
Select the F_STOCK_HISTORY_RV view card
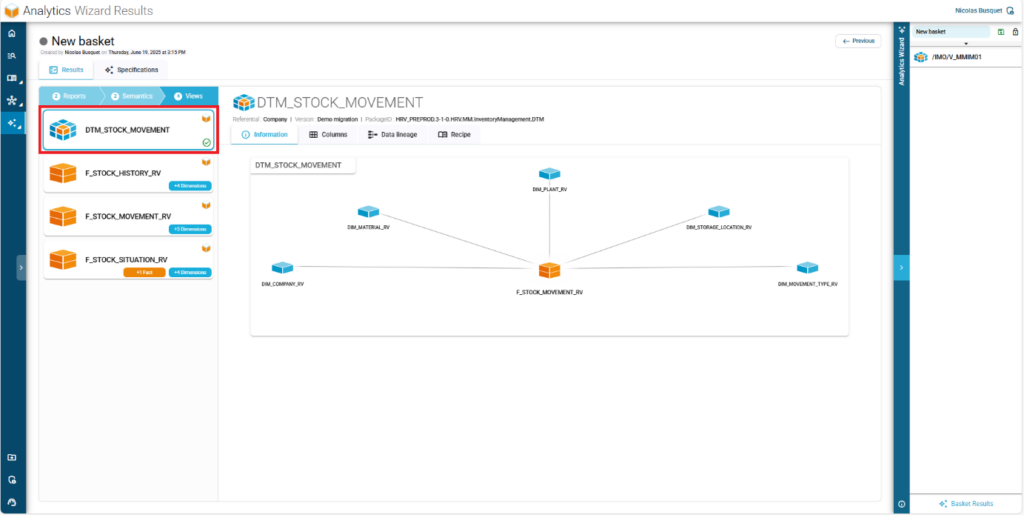(x=127, y=173)
